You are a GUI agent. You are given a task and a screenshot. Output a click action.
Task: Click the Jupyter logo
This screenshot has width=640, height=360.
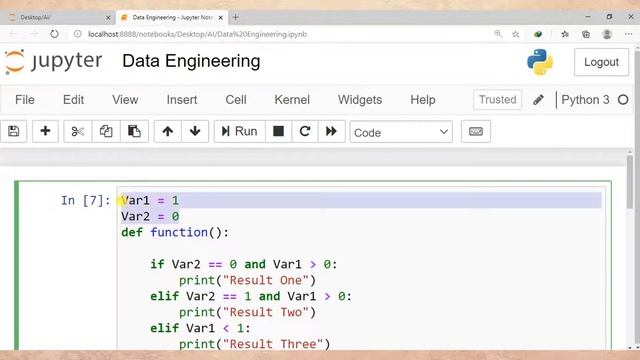pos(53,61)
